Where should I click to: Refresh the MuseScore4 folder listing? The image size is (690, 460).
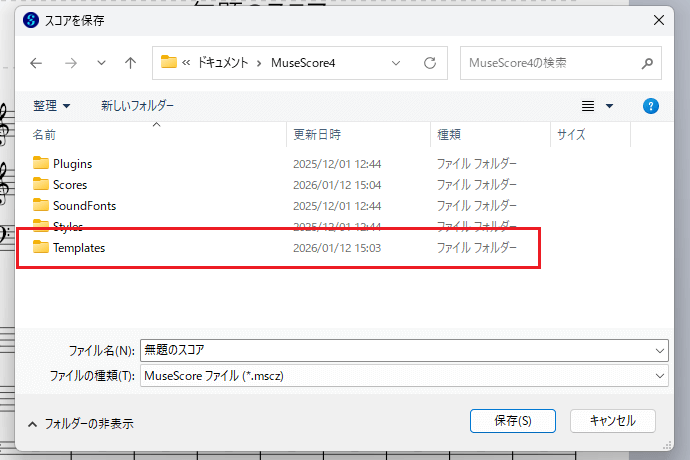(x=430, y=63)
